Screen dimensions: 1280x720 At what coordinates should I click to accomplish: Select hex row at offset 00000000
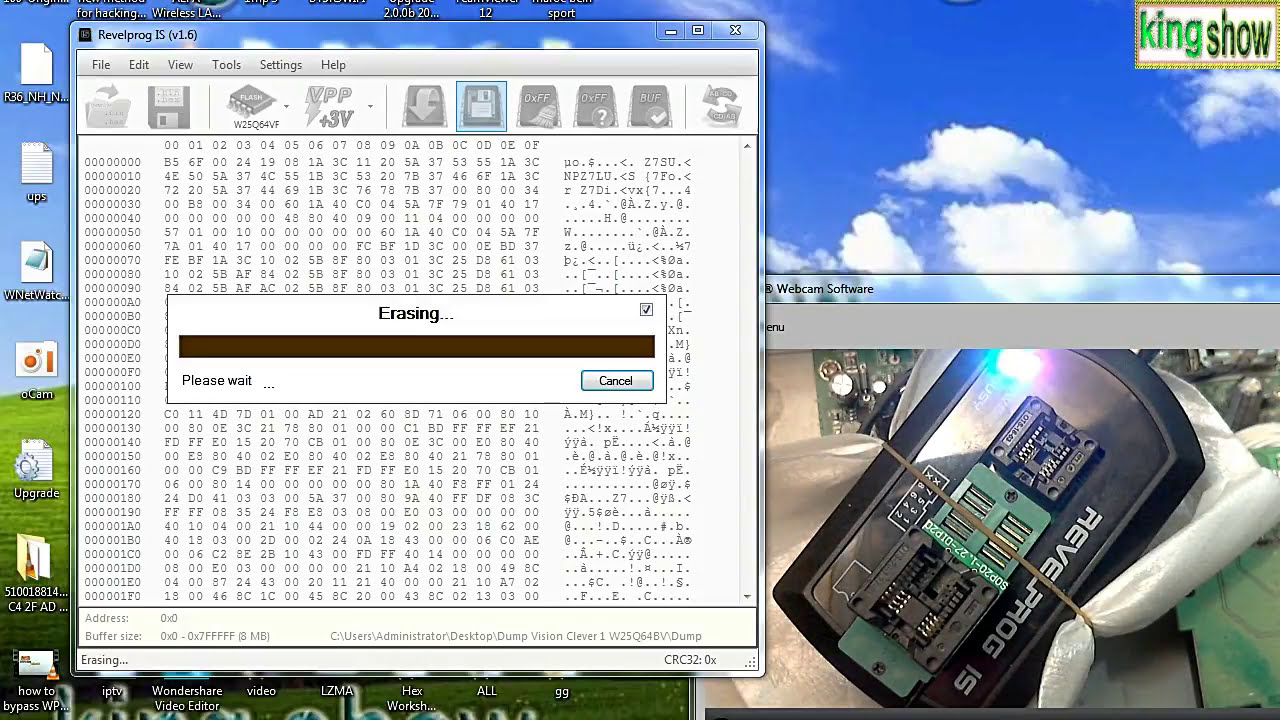pyautogui.click(x=388, y=162)
